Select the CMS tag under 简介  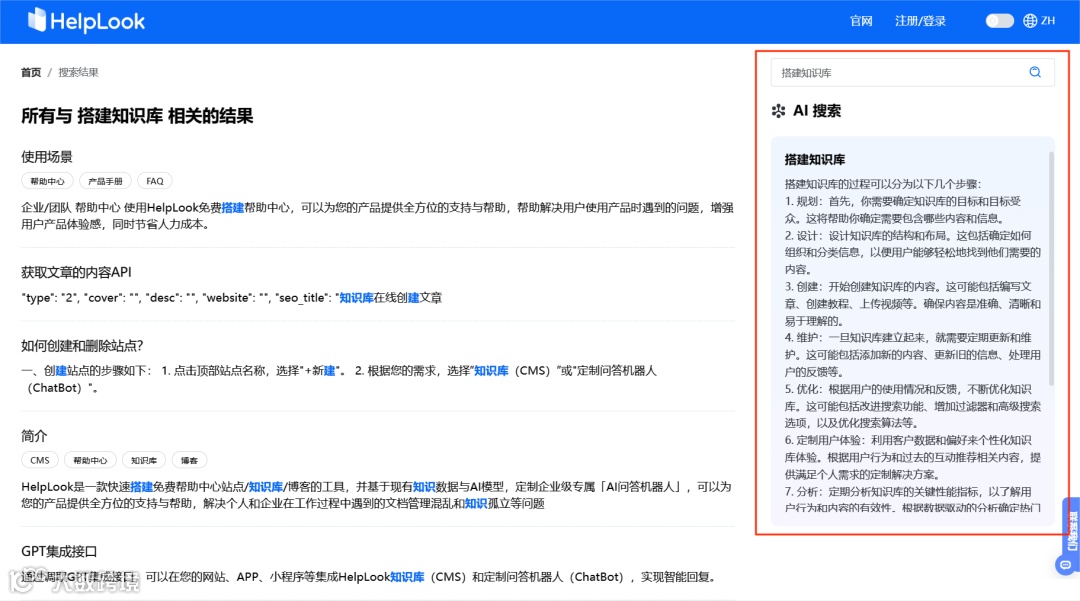click(x=39, y=460)
